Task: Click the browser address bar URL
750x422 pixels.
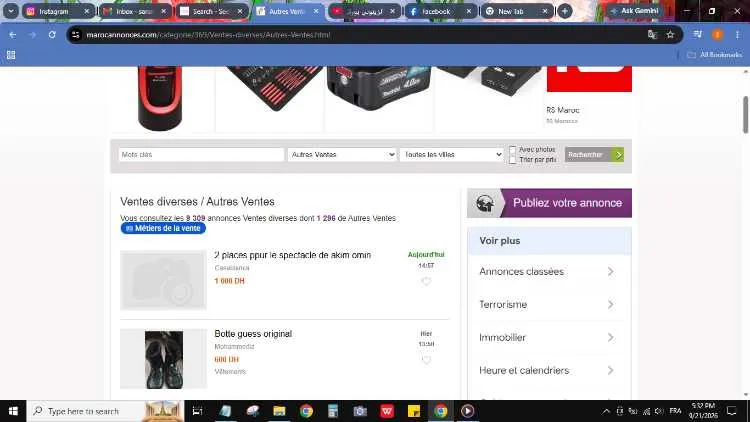Action: click(208, 35)
